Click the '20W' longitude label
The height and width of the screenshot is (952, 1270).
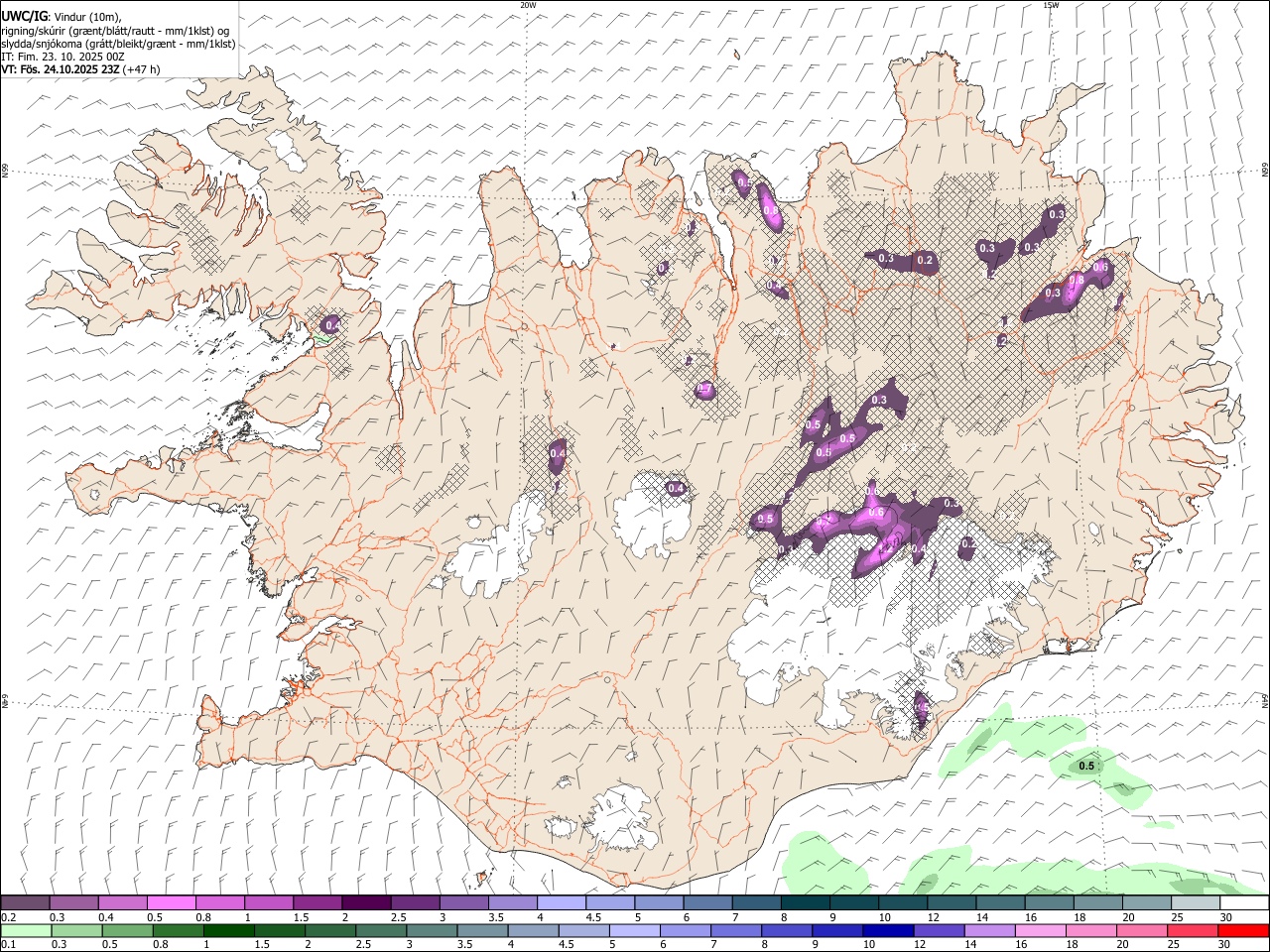click(x=528, y=5)
